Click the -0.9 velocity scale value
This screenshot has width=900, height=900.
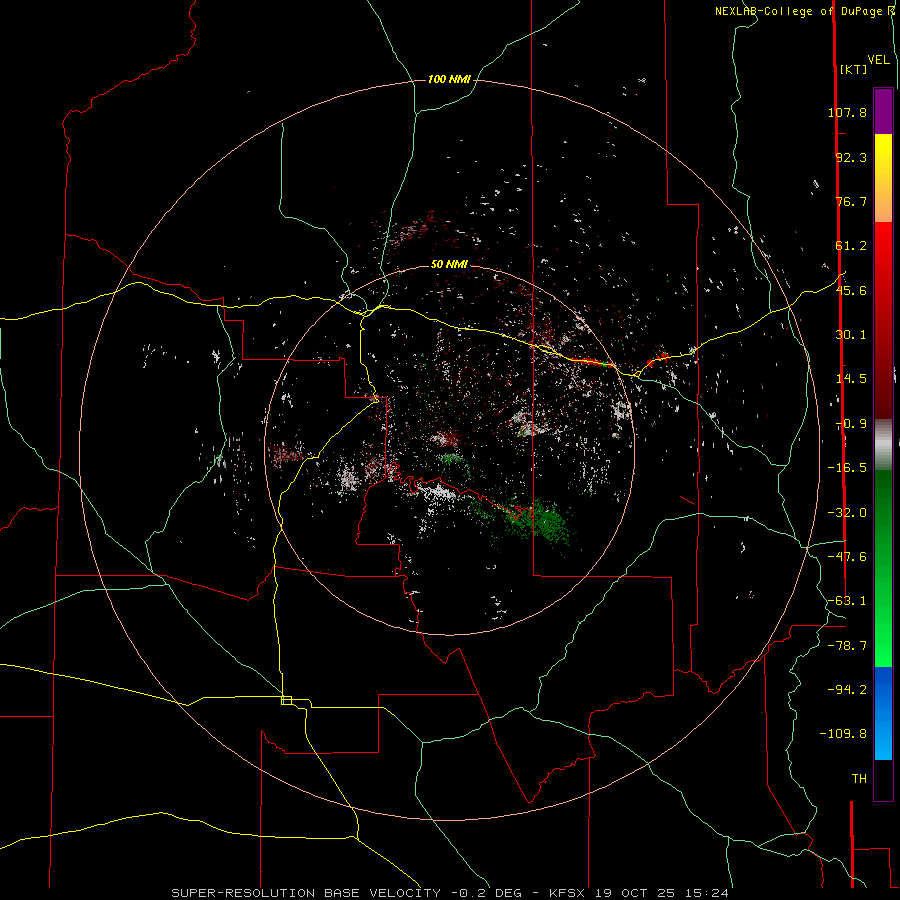pos(851,424)
